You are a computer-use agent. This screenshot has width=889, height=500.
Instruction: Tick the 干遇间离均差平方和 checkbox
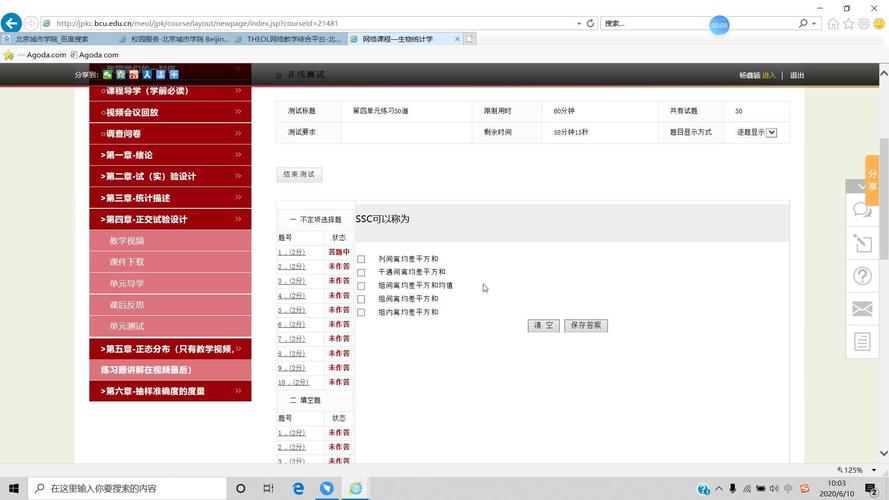[361, 272]
